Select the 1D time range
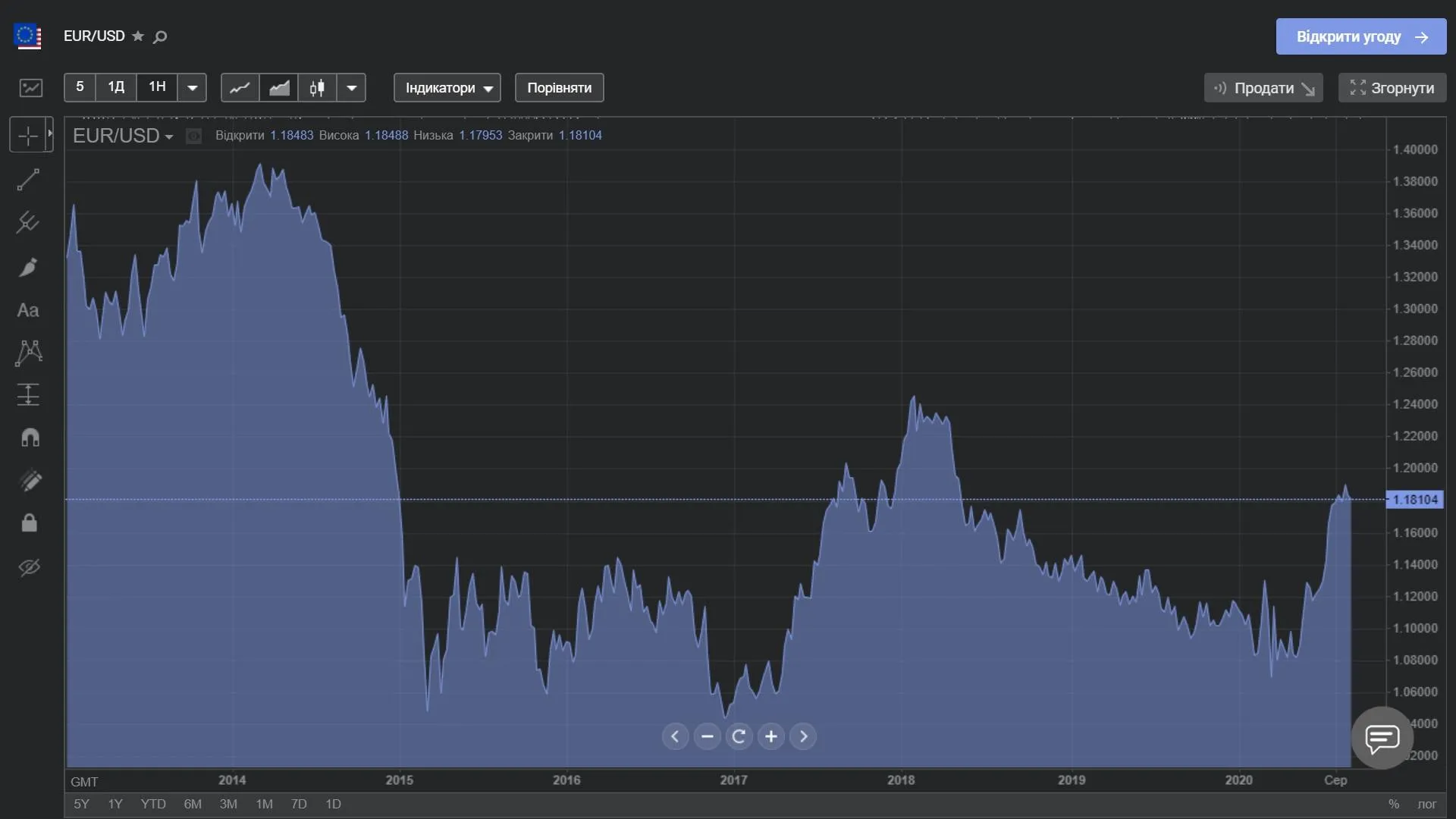The height and width of the screenshot is (819, 1456). point(333,804)
